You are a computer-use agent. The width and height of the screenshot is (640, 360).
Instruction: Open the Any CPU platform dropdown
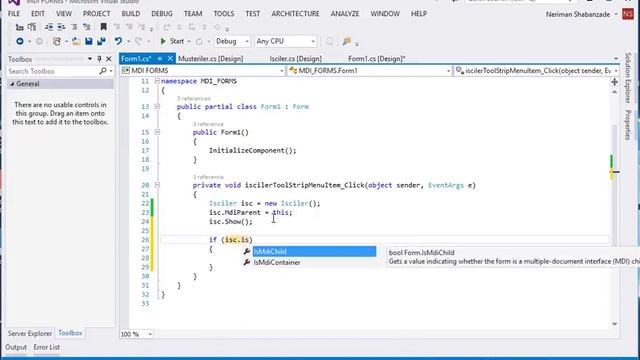(313, 41)
